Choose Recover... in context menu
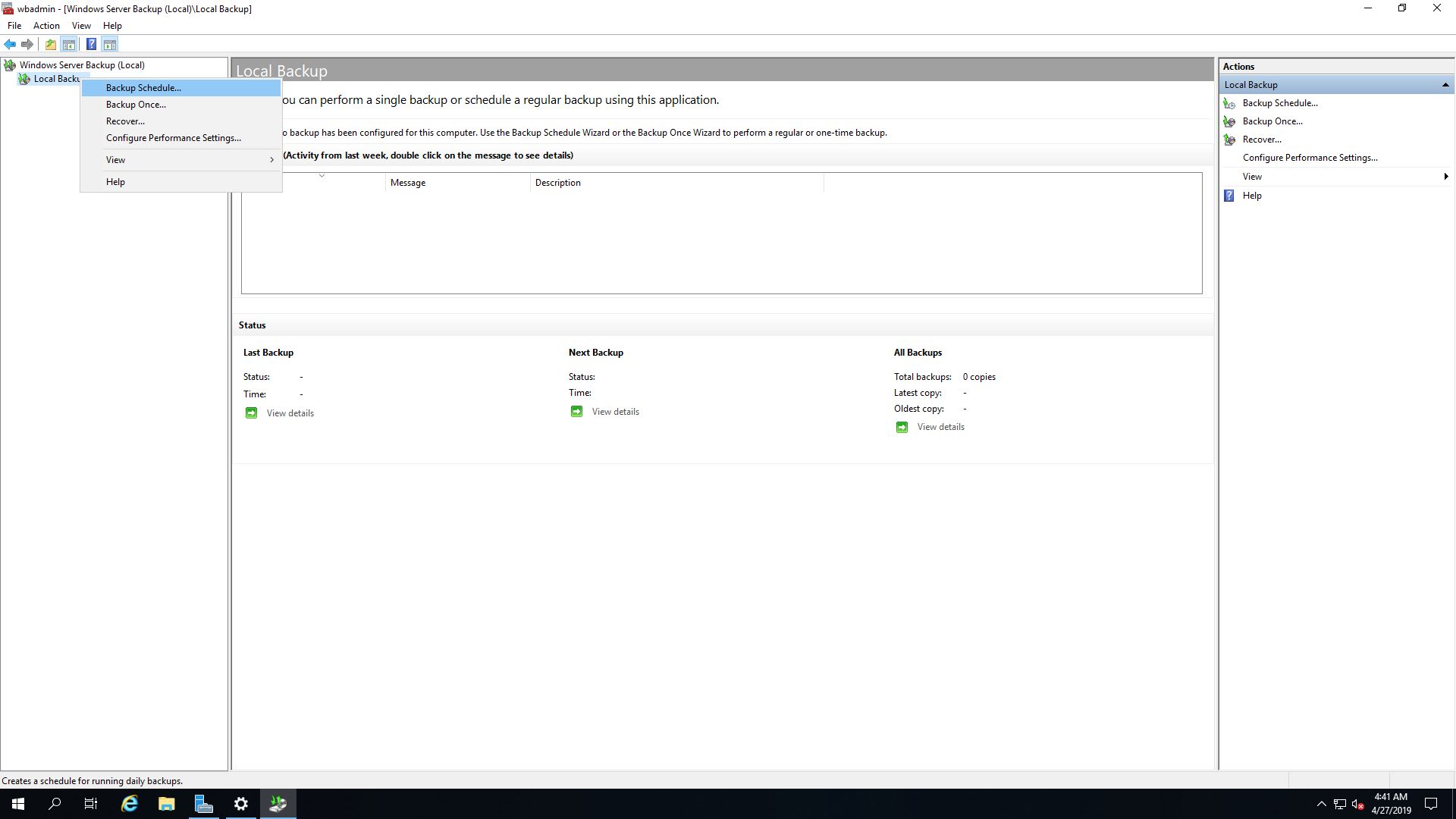1456x819 pixels. (181, 121)
